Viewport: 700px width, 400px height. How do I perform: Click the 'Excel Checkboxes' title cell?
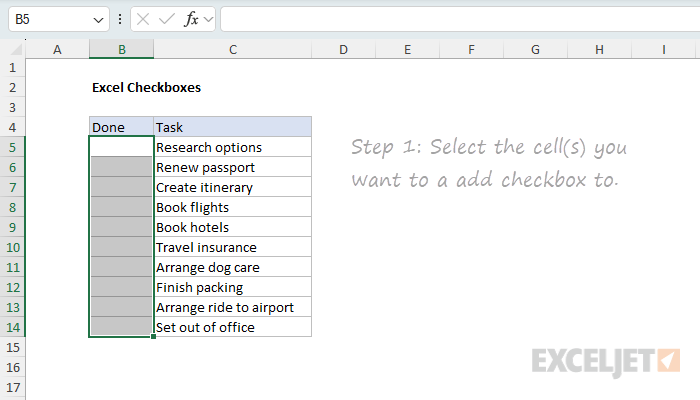click(x=146, y=88)
